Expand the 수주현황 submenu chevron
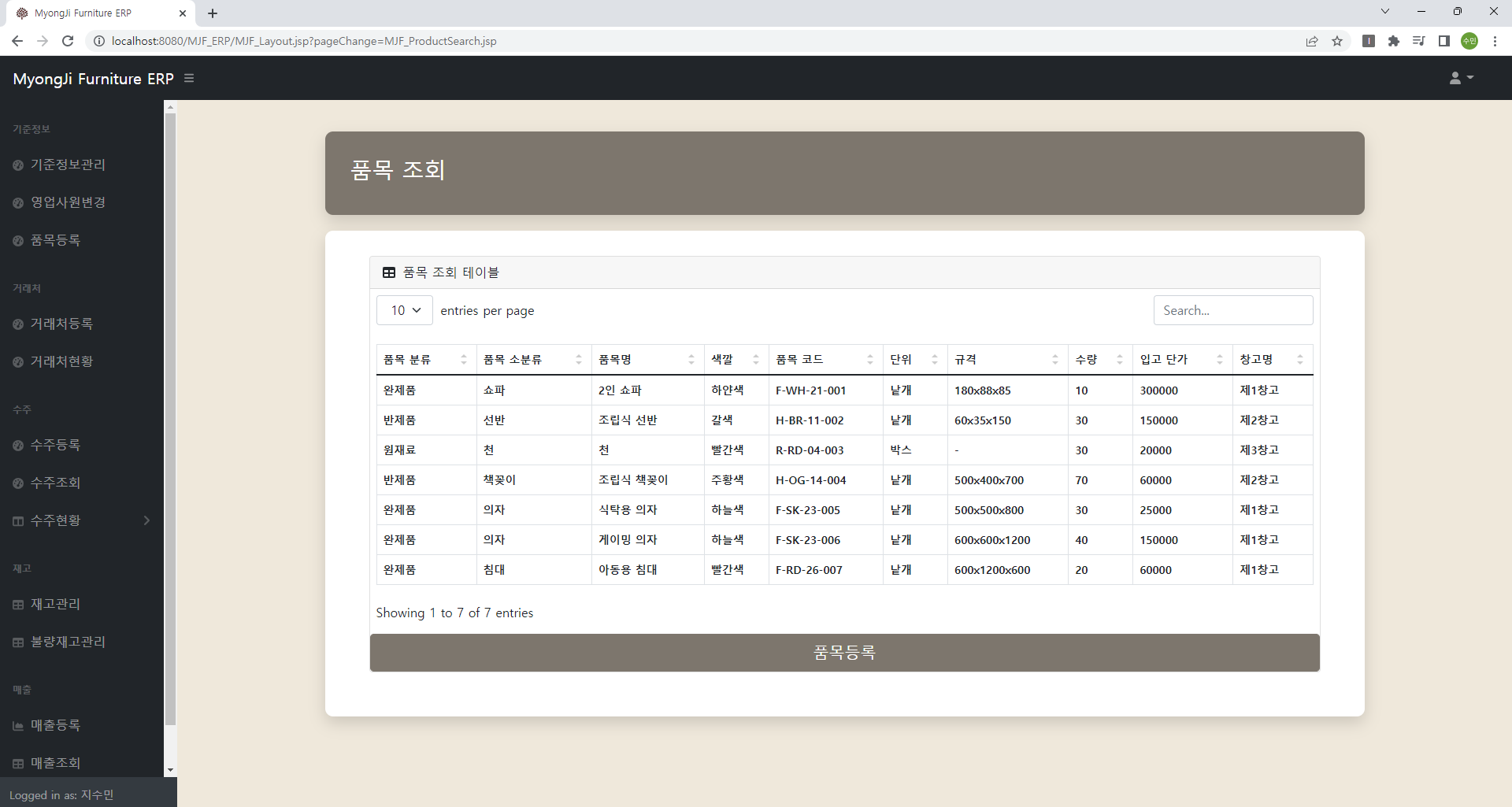This screenshot has width=1512, height=807. coord(146,520)
